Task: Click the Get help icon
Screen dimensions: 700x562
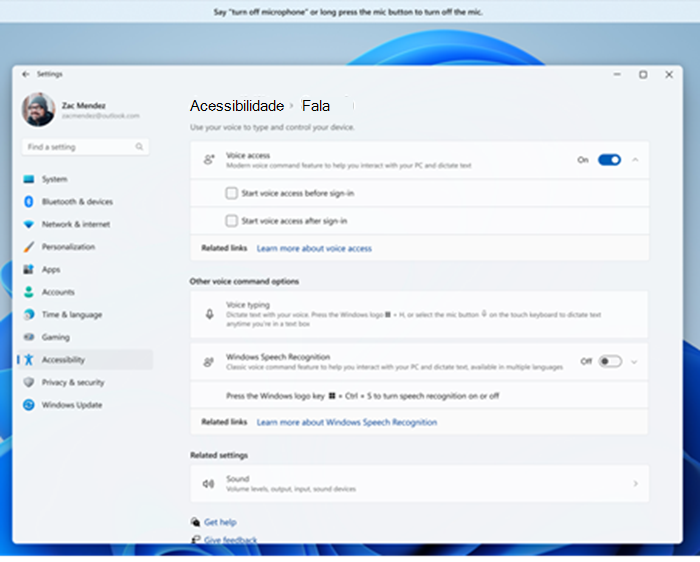Action: (195, 522)
